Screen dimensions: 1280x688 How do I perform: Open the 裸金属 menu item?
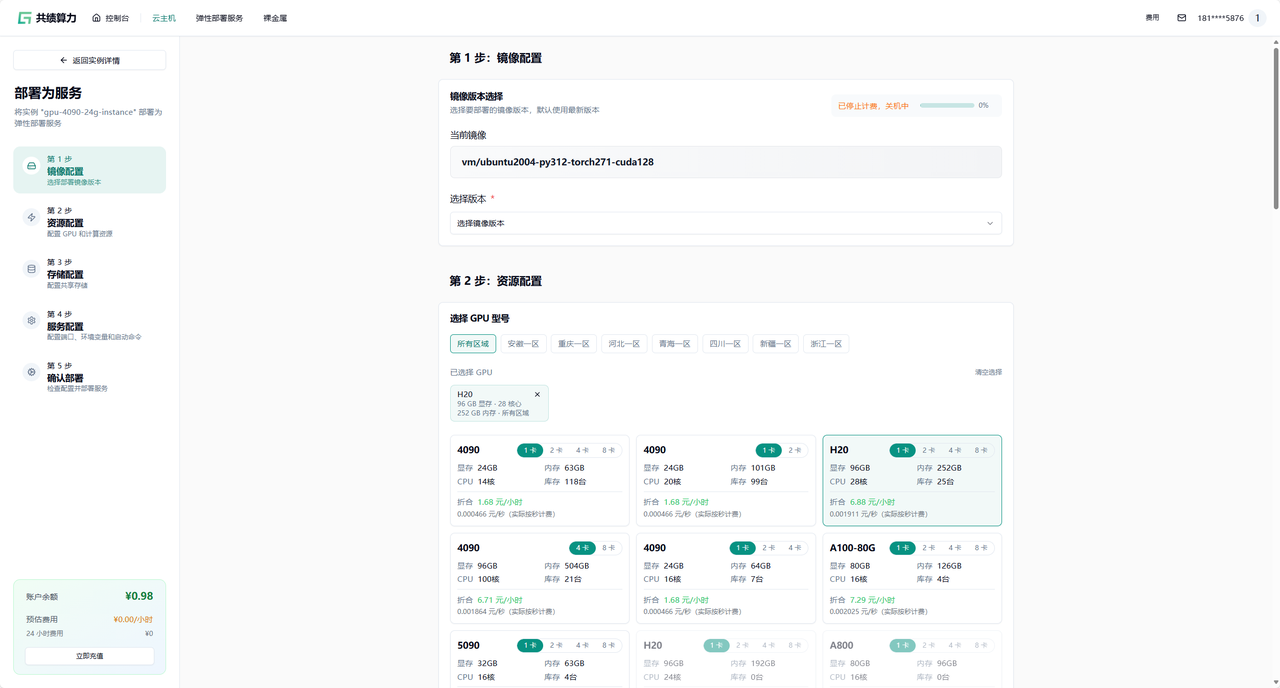point(275,18)
